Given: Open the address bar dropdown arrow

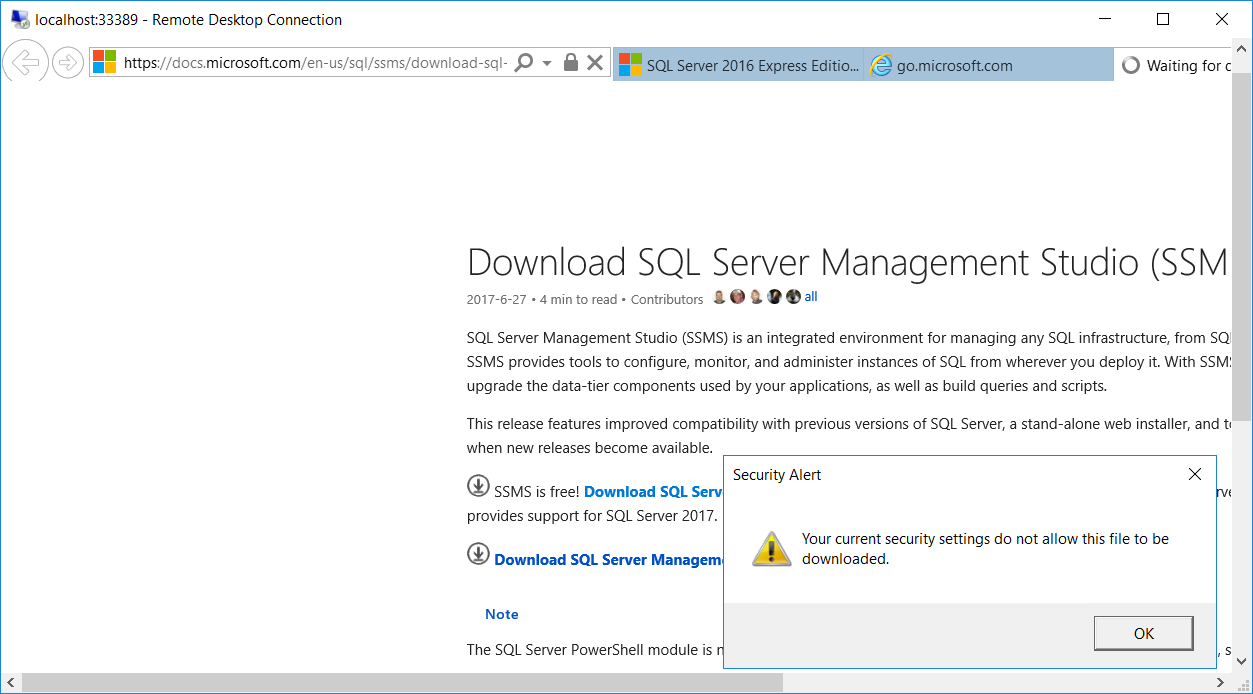Looking at the screenshot, I should coord(547,63).
